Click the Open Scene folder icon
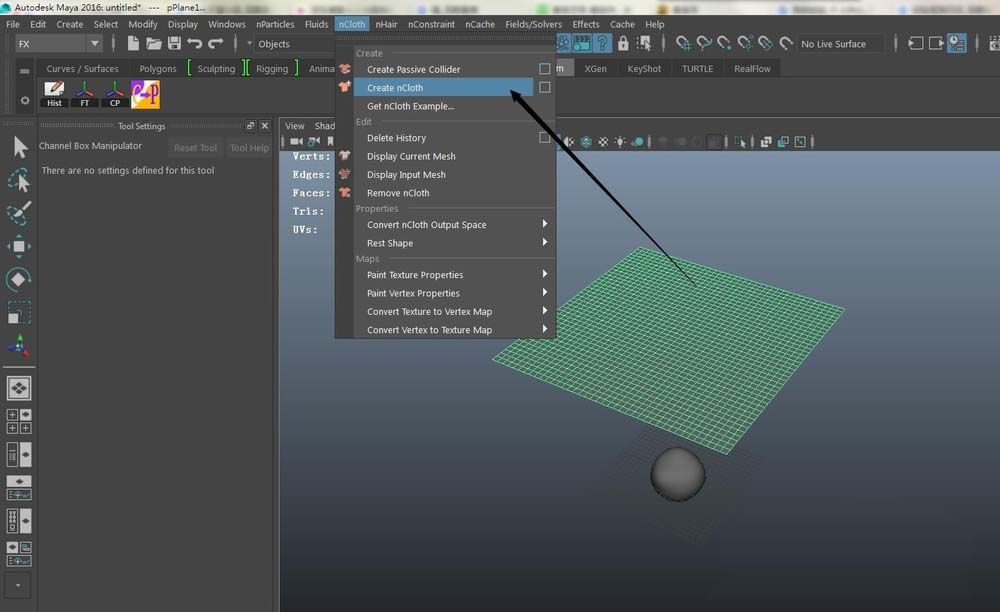Image resolution: width=1000 pixels, height=612 pixels. (154, 43)
